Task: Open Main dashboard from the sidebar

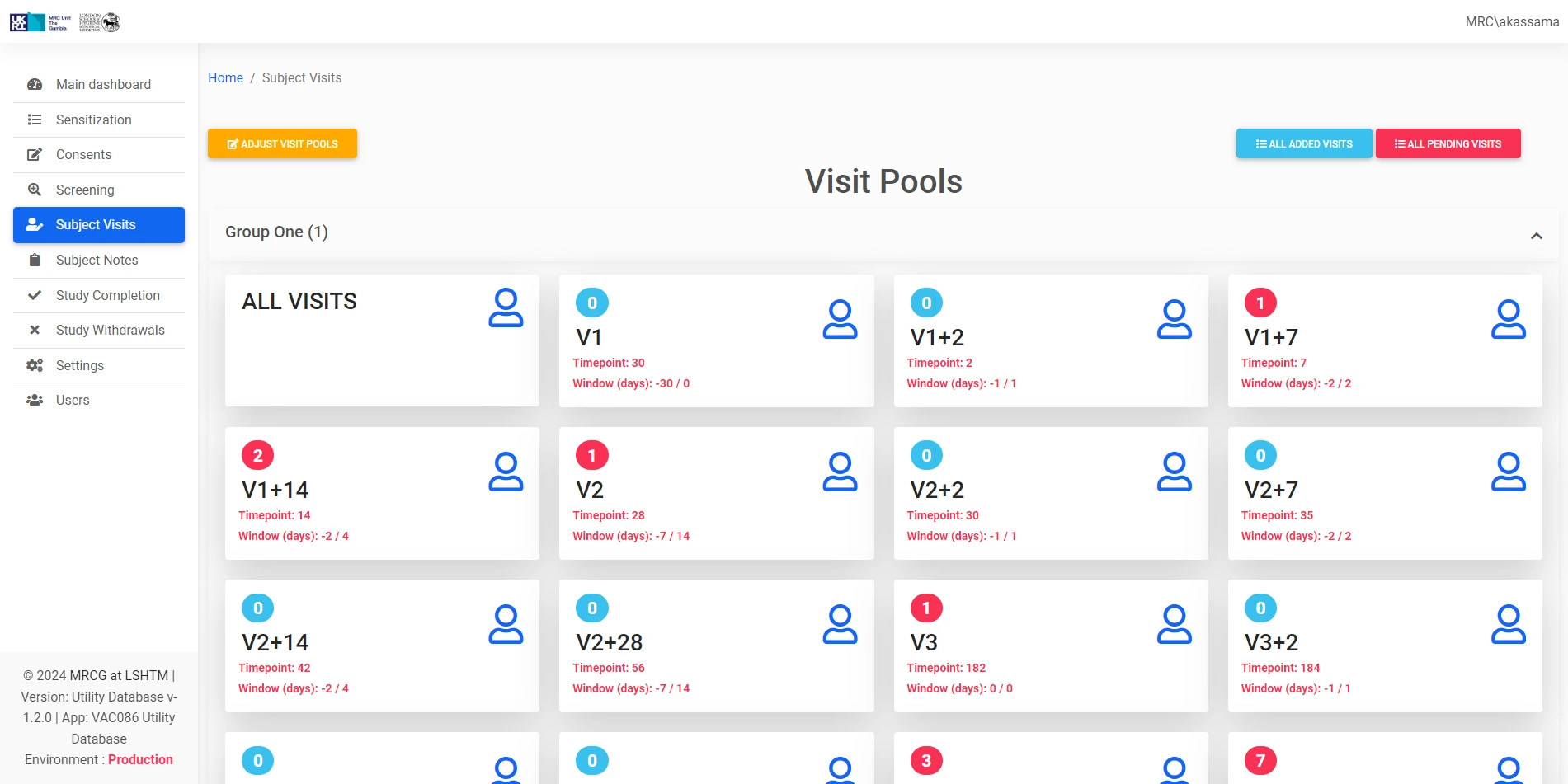Action: coord(103,85)
